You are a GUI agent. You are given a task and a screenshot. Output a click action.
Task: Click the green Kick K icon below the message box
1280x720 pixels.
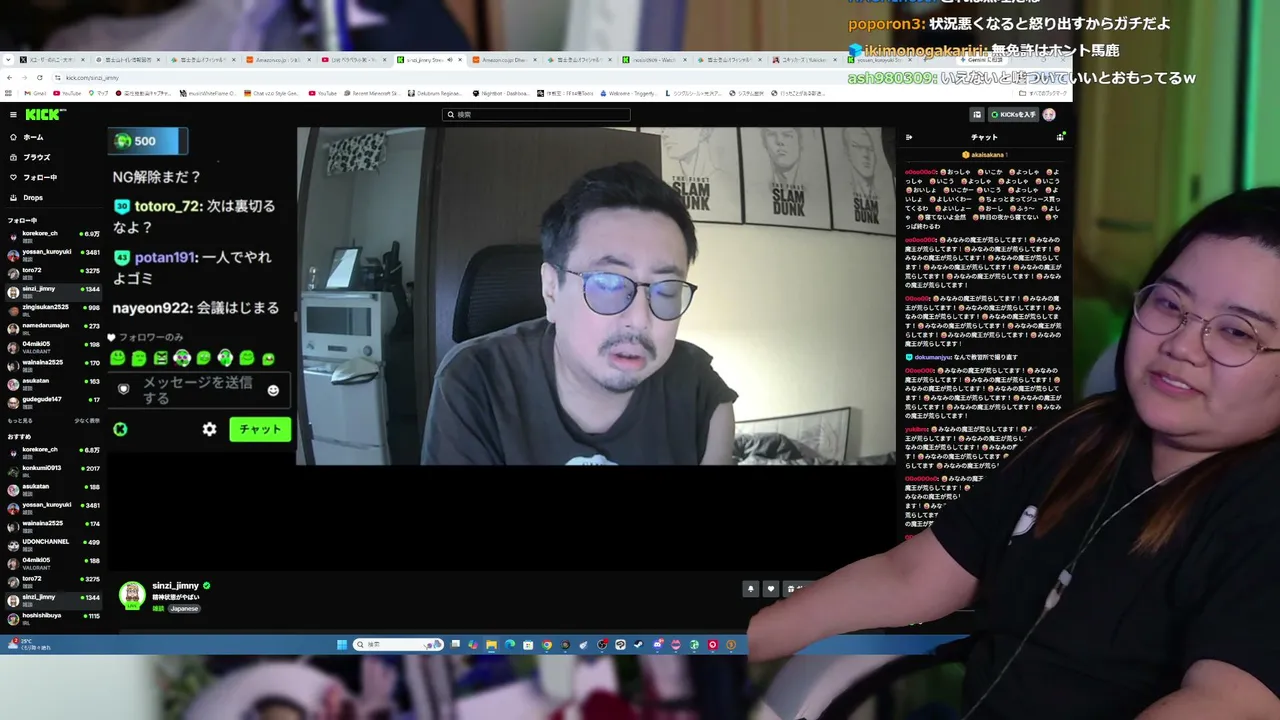120,429
